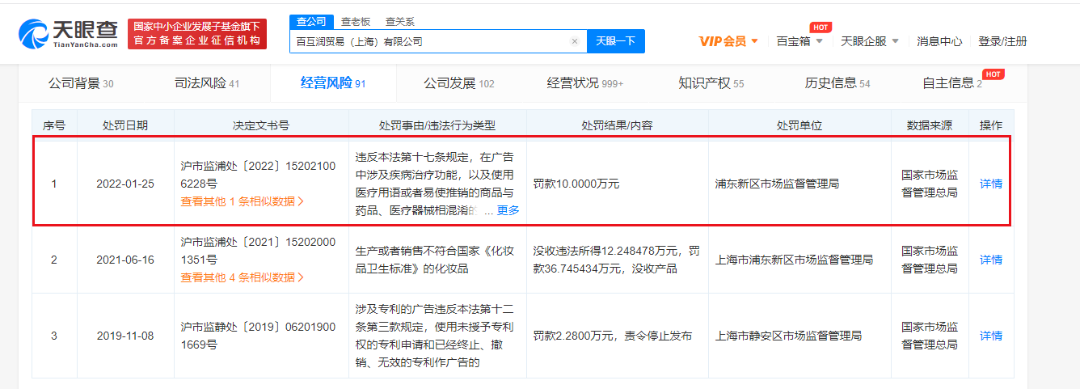Select the 罚款10.0000万元 penalty cell
This screenshot has width=1080, height=389.
tap(577, 184)
